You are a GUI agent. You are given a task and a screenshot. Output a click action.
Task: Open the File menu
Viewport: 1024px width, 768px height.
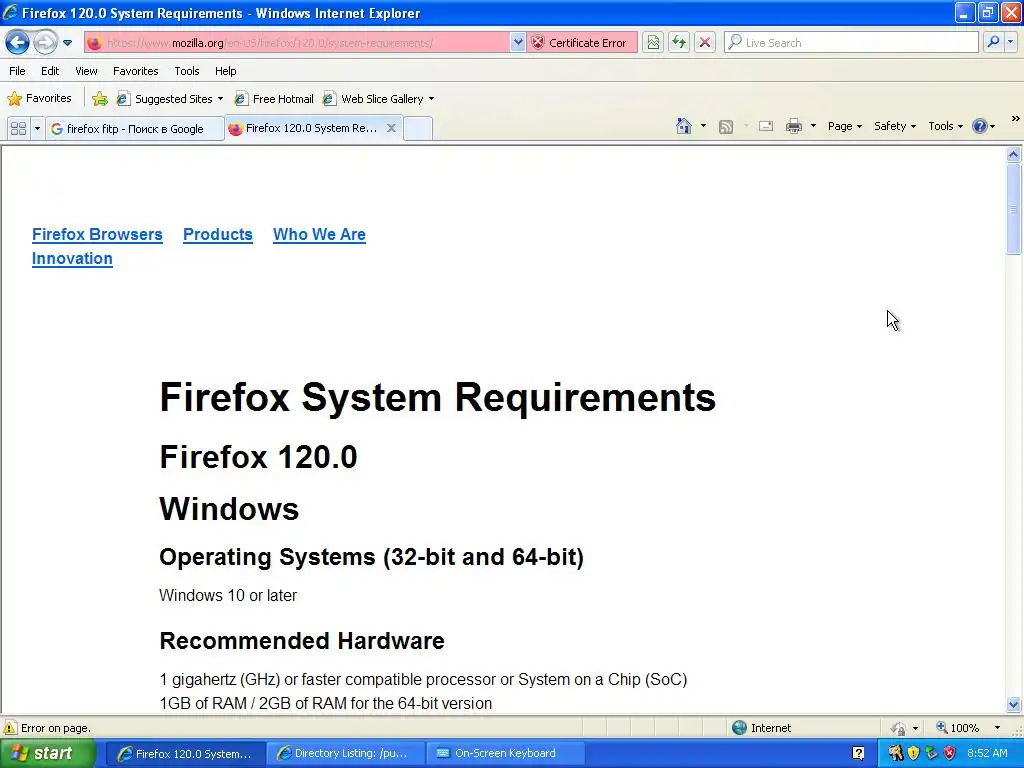tap(18, 71)
